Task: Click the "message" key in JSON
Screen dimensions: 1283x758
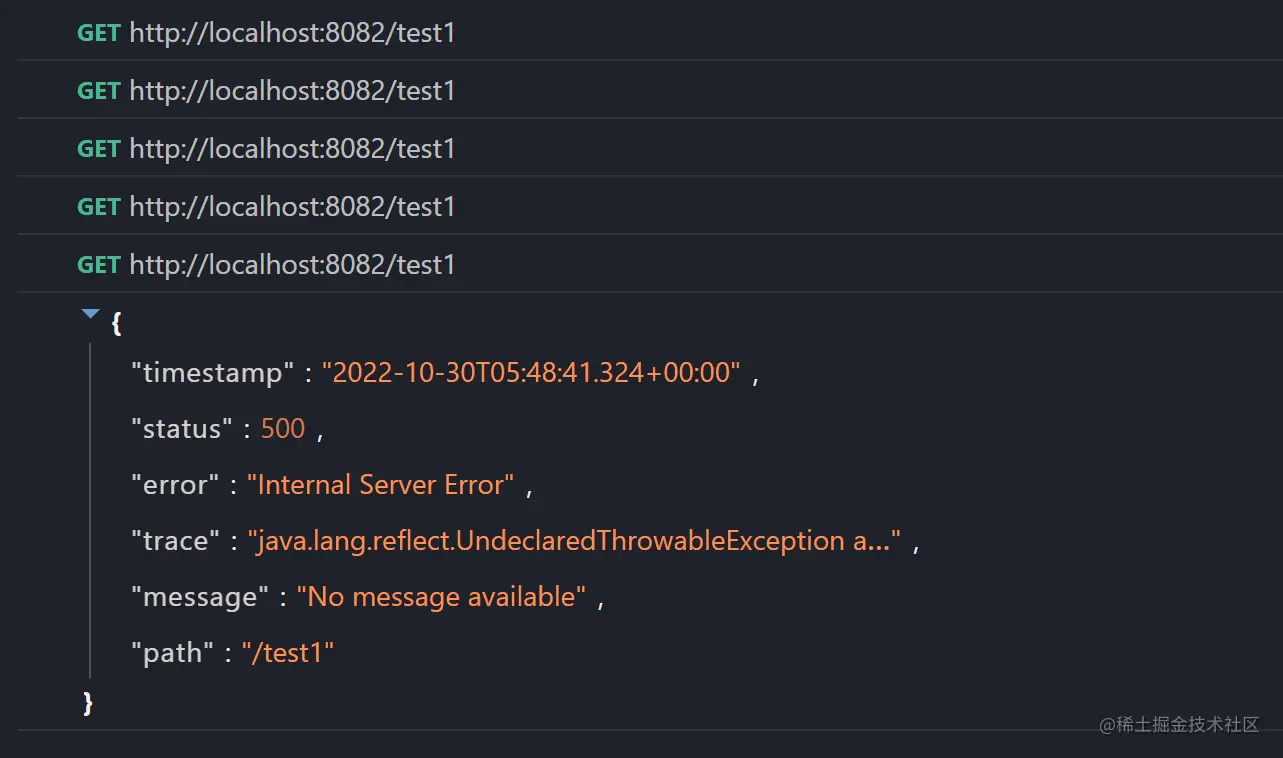Action: coord(201,597)
